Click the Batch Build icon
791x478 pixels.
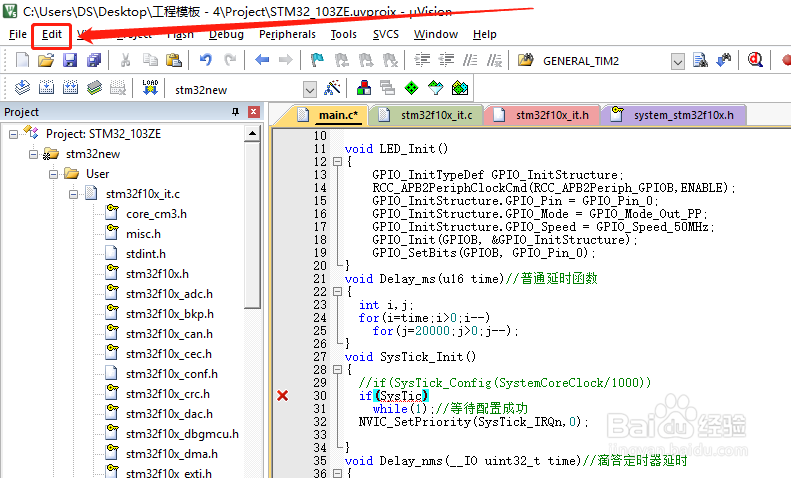(94, 88)
